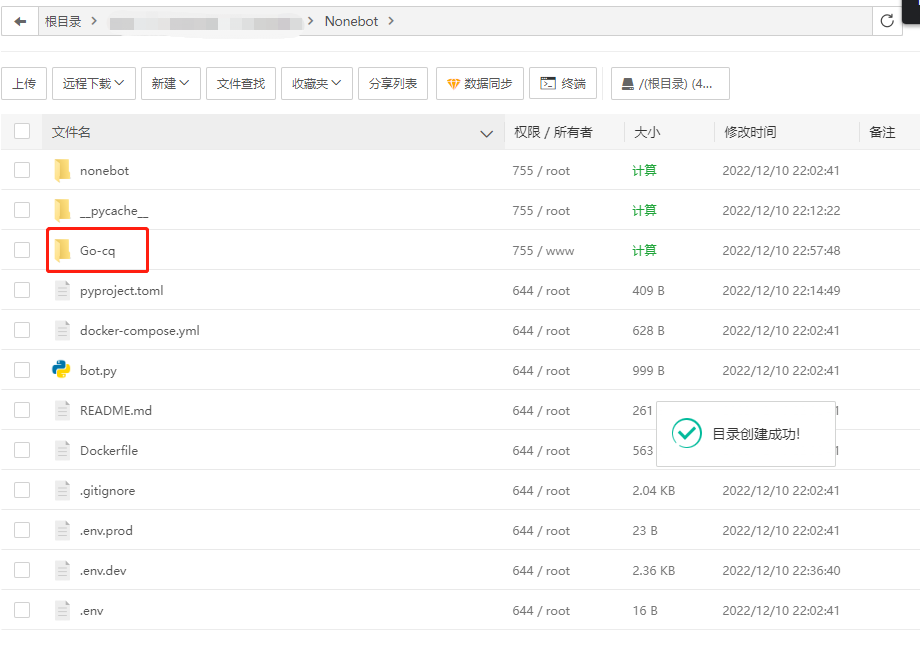The width and height of the screenshot is (920, 657).
Task: Sort by the 大小 column header
Action: pyautogui.click(x=647, y=132)
